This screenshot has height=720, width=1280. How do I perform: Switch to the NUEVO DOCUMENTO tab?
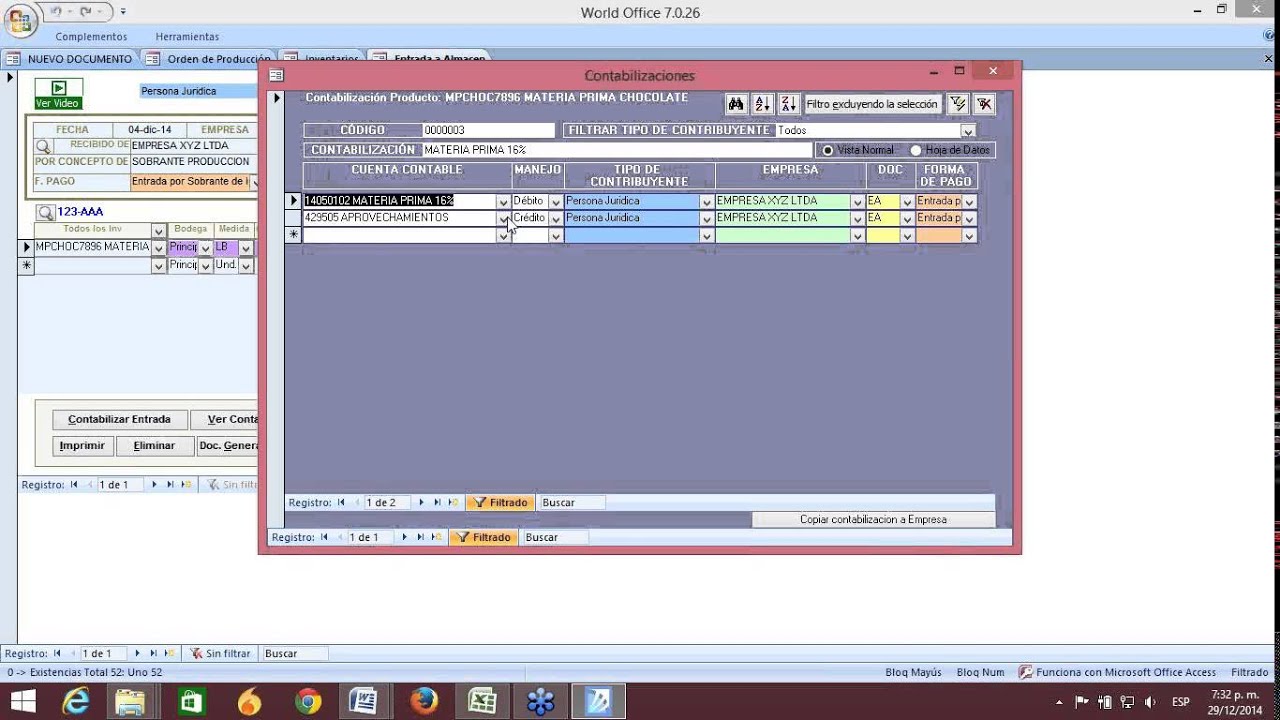click(70, 59)
